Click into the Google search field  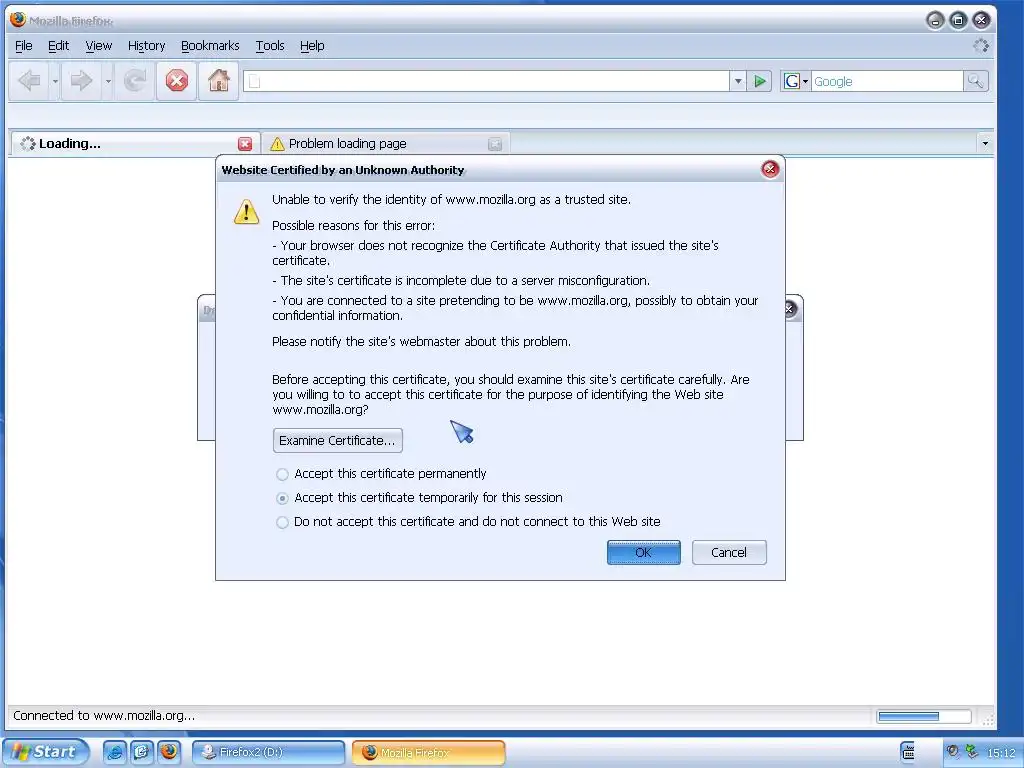coord(887,81)
